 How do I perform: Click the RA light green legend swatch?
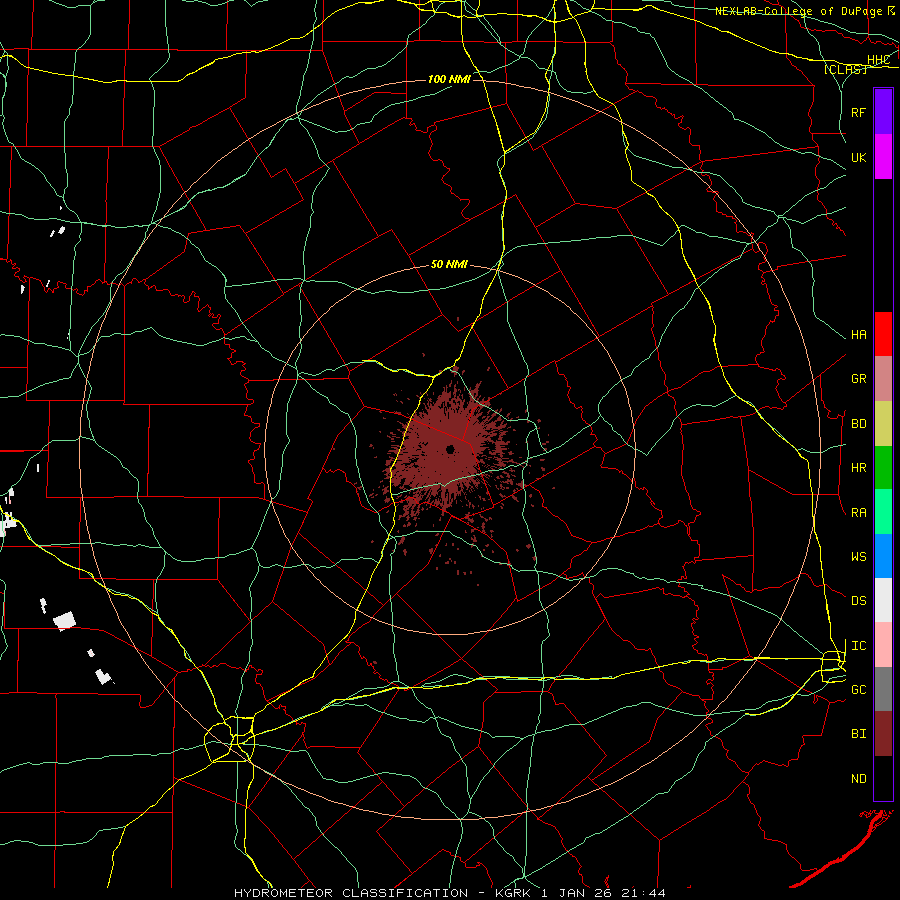coord(883,512)
